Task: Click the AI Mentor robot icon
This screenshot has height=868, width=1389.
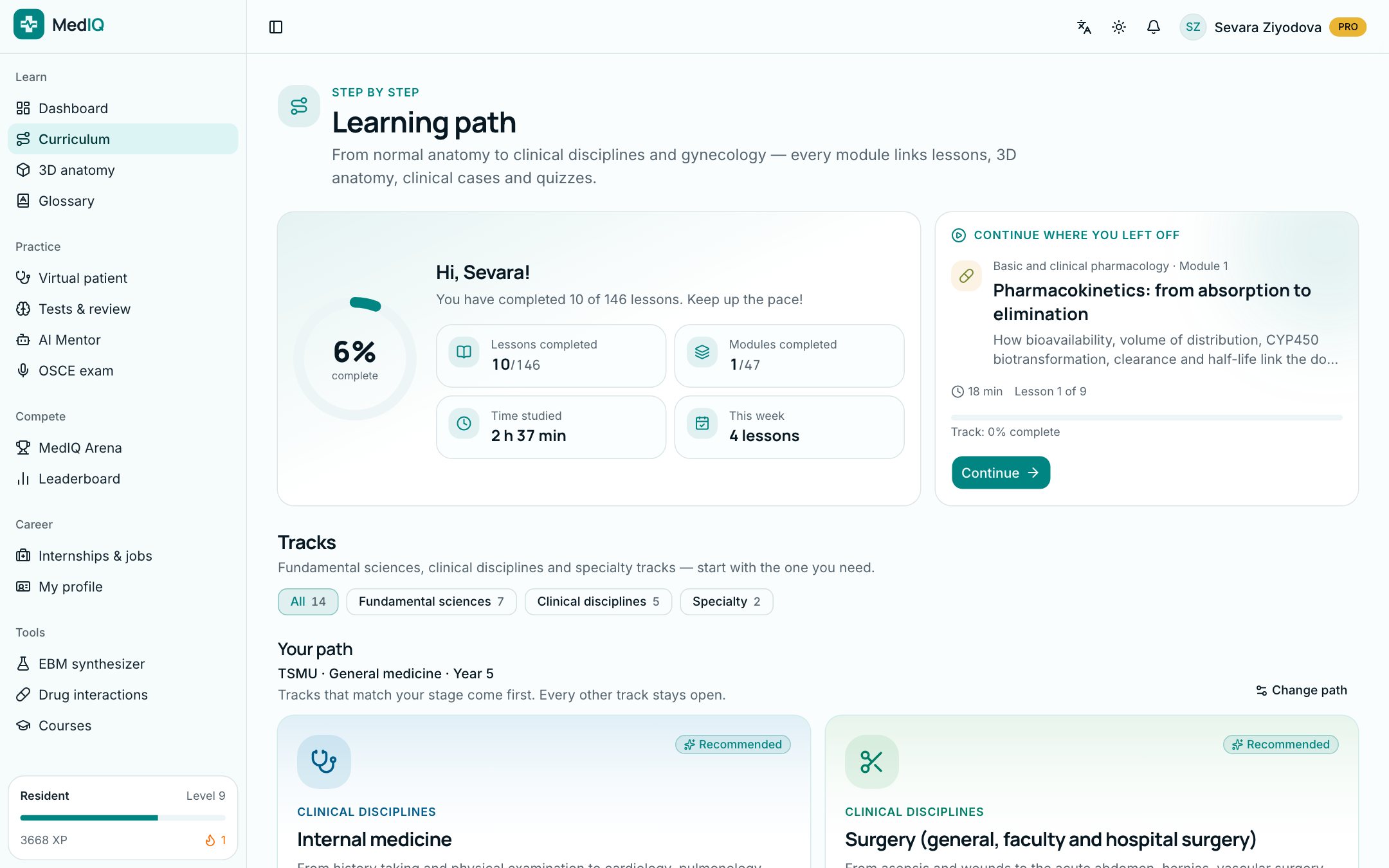Action: [23, 339]
